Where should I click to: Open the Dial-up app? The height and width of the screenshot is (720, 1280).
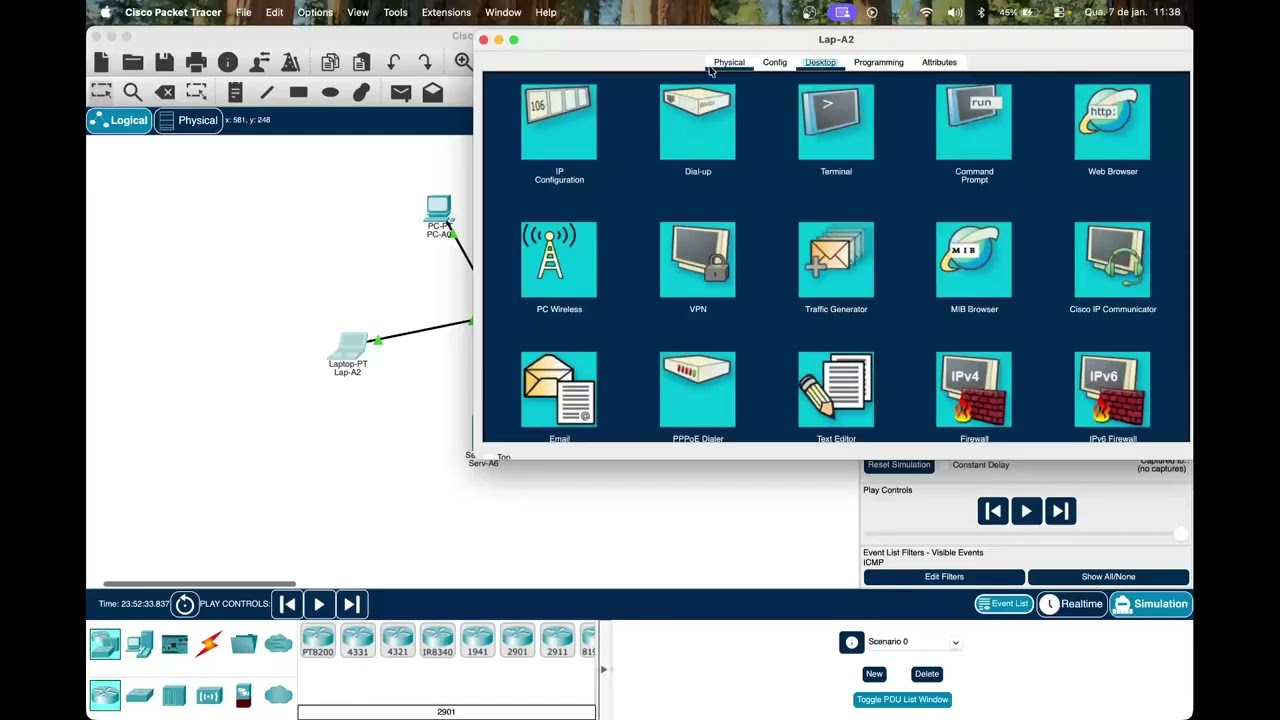click(698, 122)
